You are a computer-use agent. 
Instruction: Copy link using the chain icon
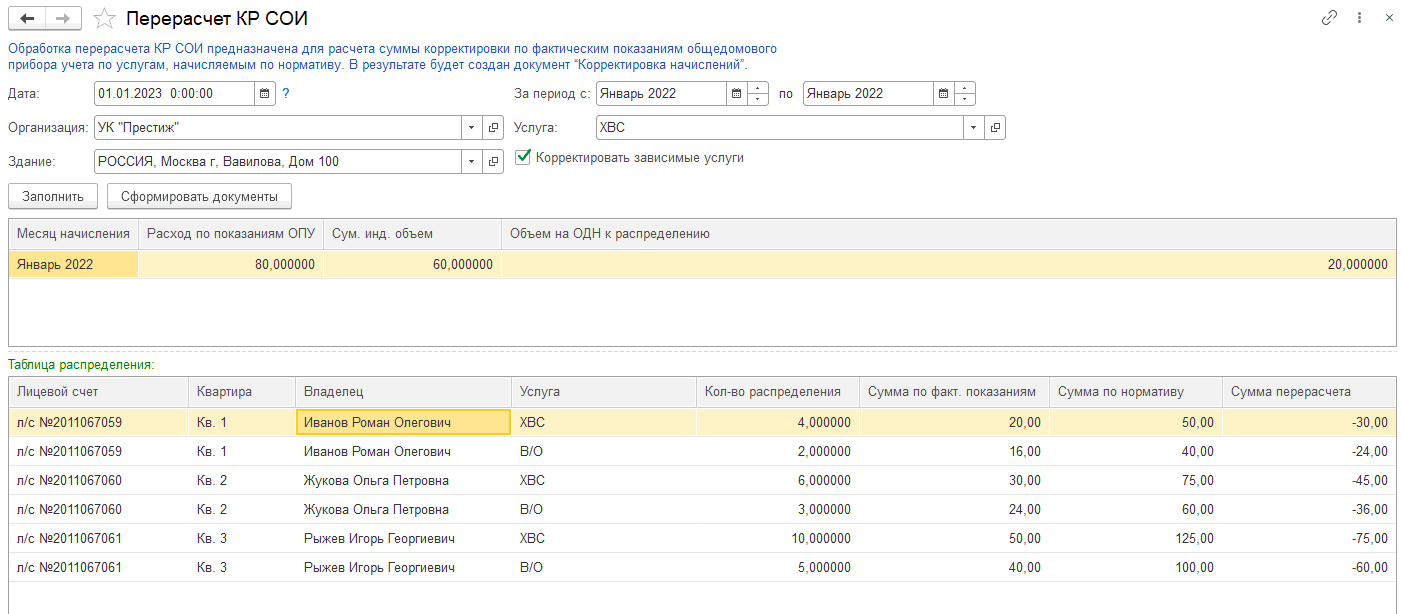click(x=1329, y=18)
